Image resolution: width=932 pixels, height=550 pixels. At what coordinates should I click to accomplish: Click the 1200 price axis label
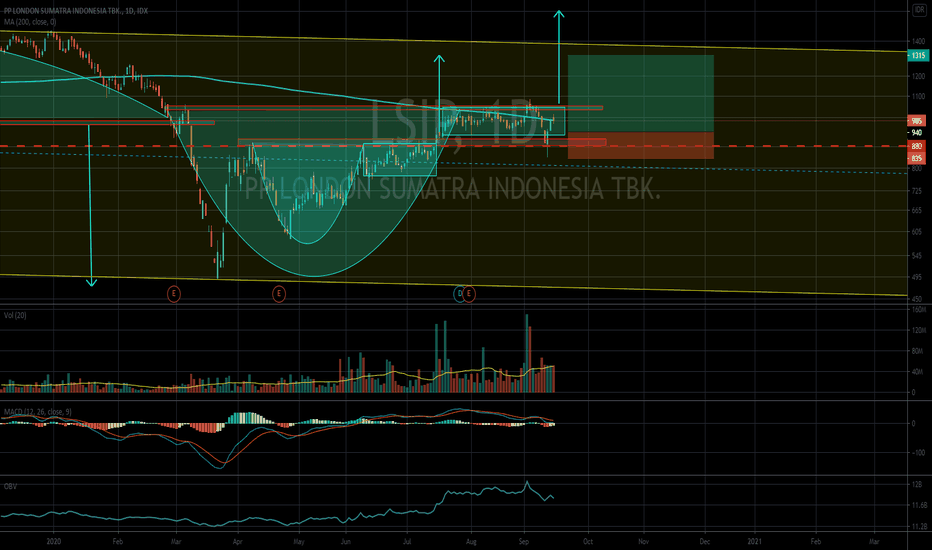(918, 76)
